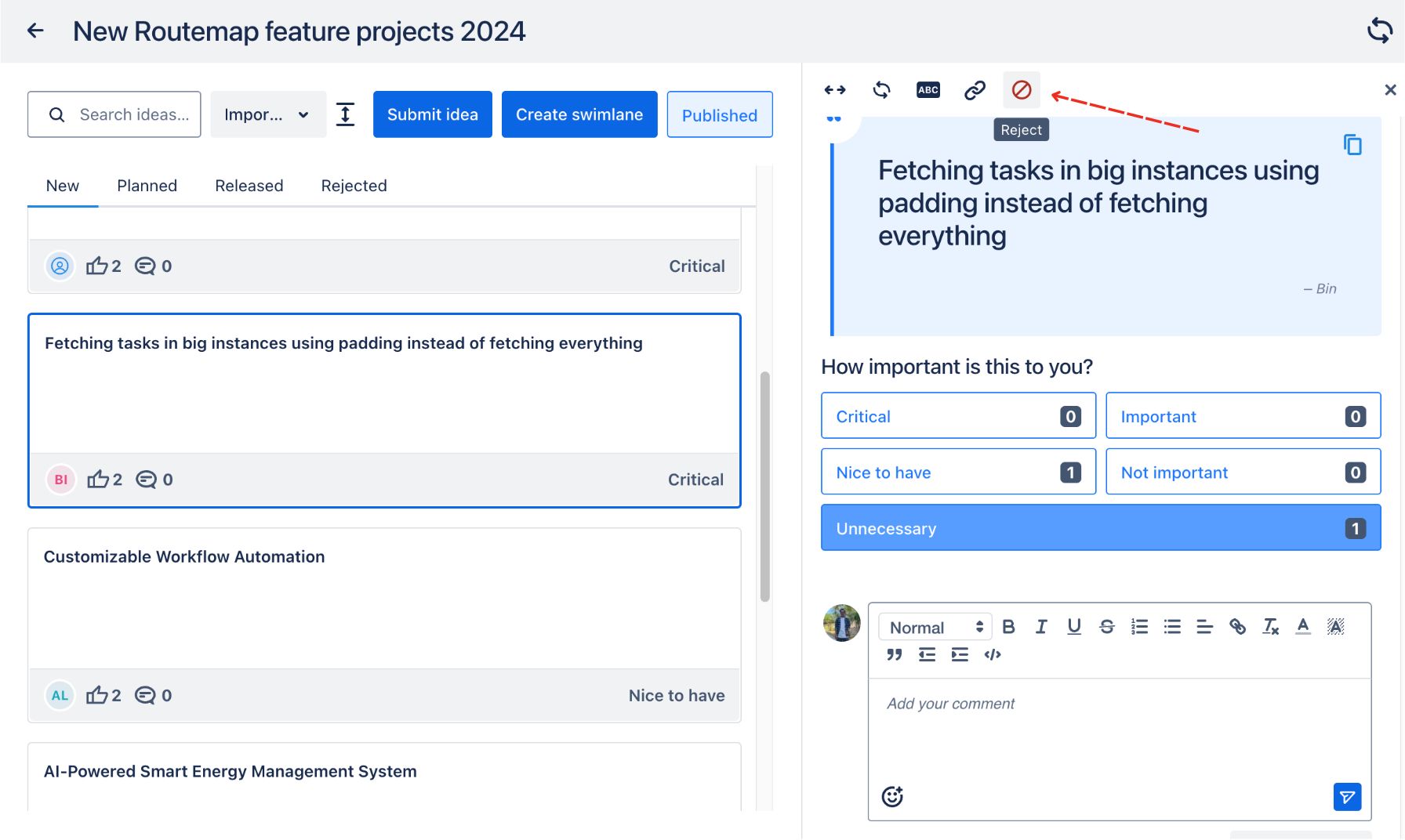Close the idea detail panel
Viewport: 1405px width, 840px height.
1390,90
